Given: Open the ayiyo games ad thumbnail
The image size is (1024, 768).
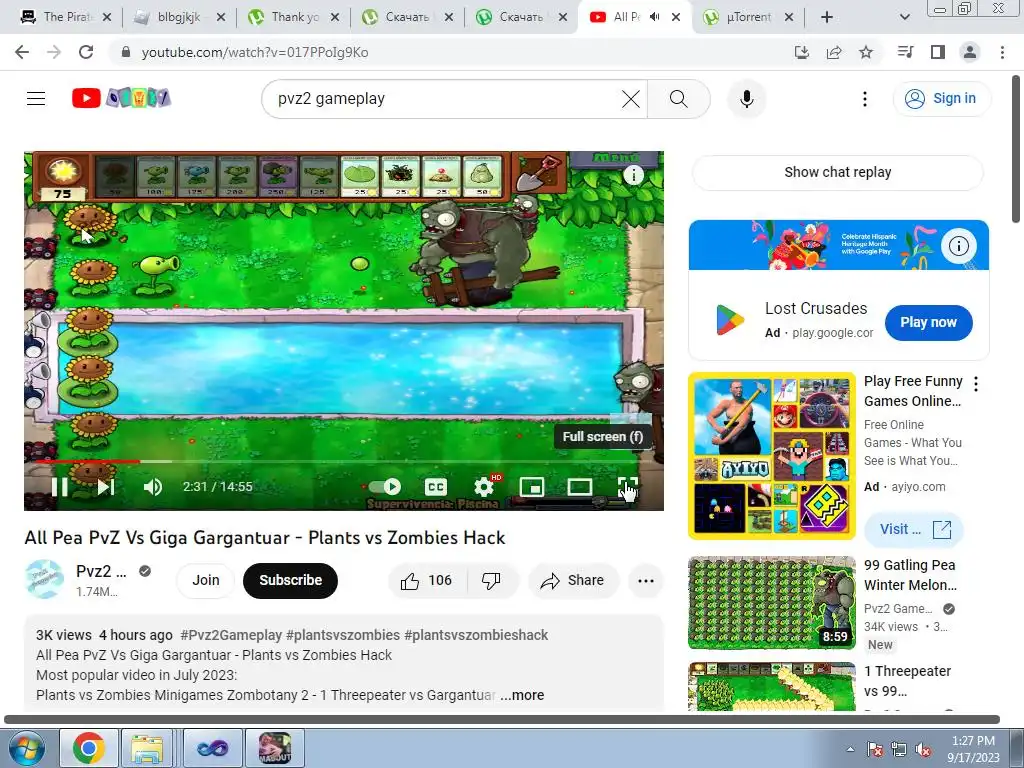Looking at the screenshot, I should [772, 456].
